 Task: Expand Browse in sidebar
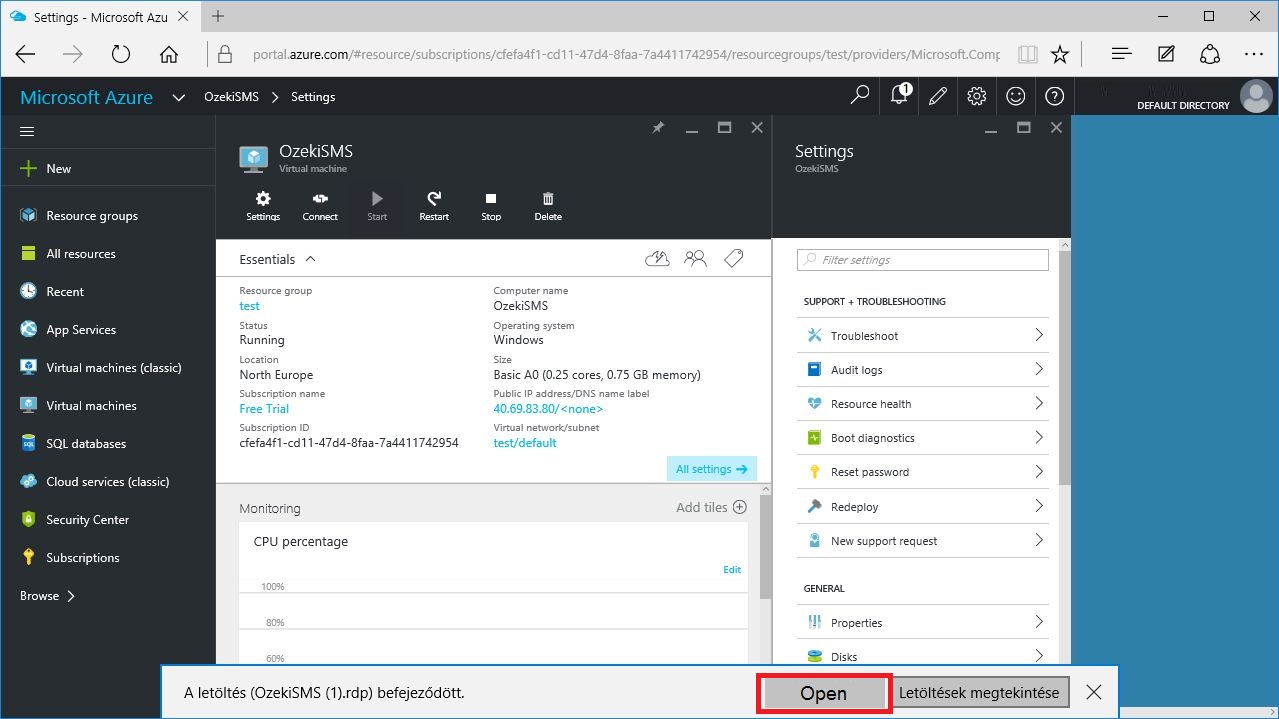(47, 596)
